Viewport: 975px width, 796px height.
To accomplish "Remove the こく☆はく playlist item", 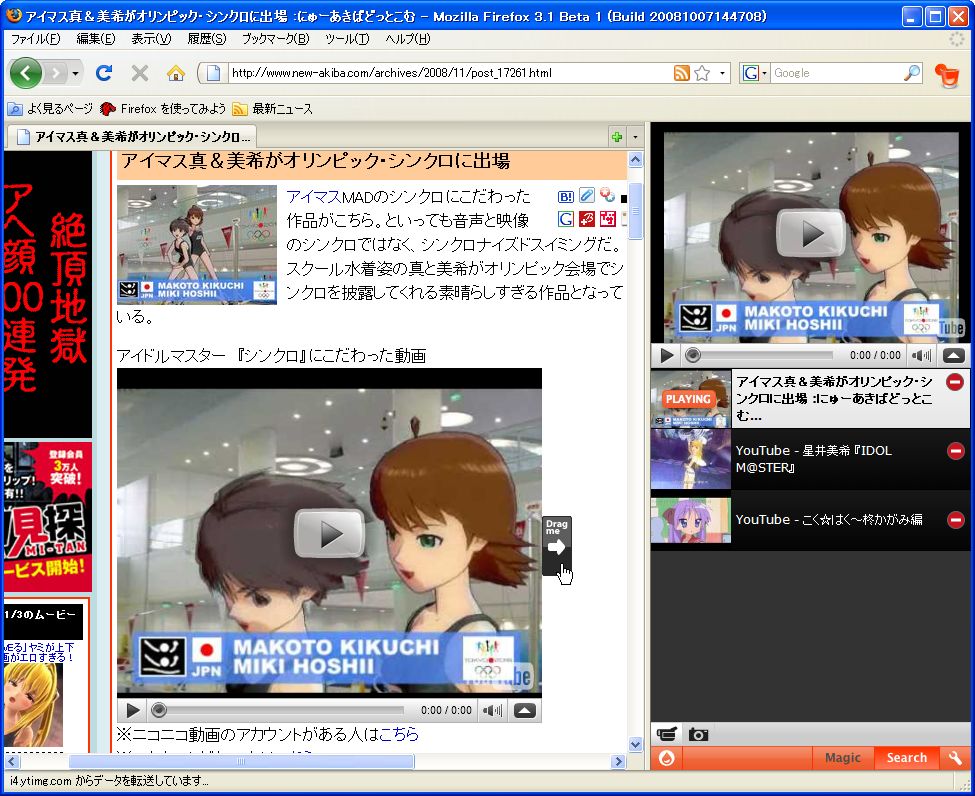I will [x=956, y=519].
